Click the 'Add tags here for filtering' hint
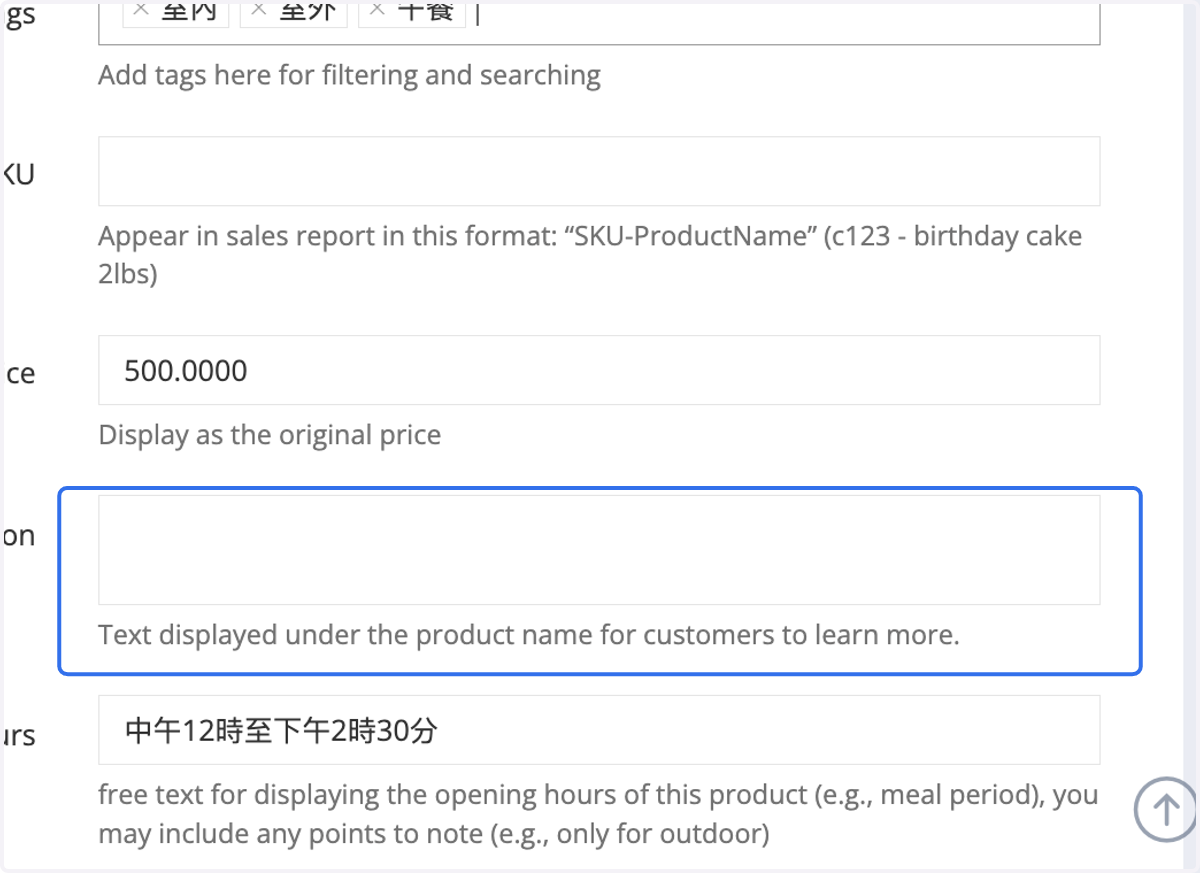The image size is (1200, 873). click(349, 76)
